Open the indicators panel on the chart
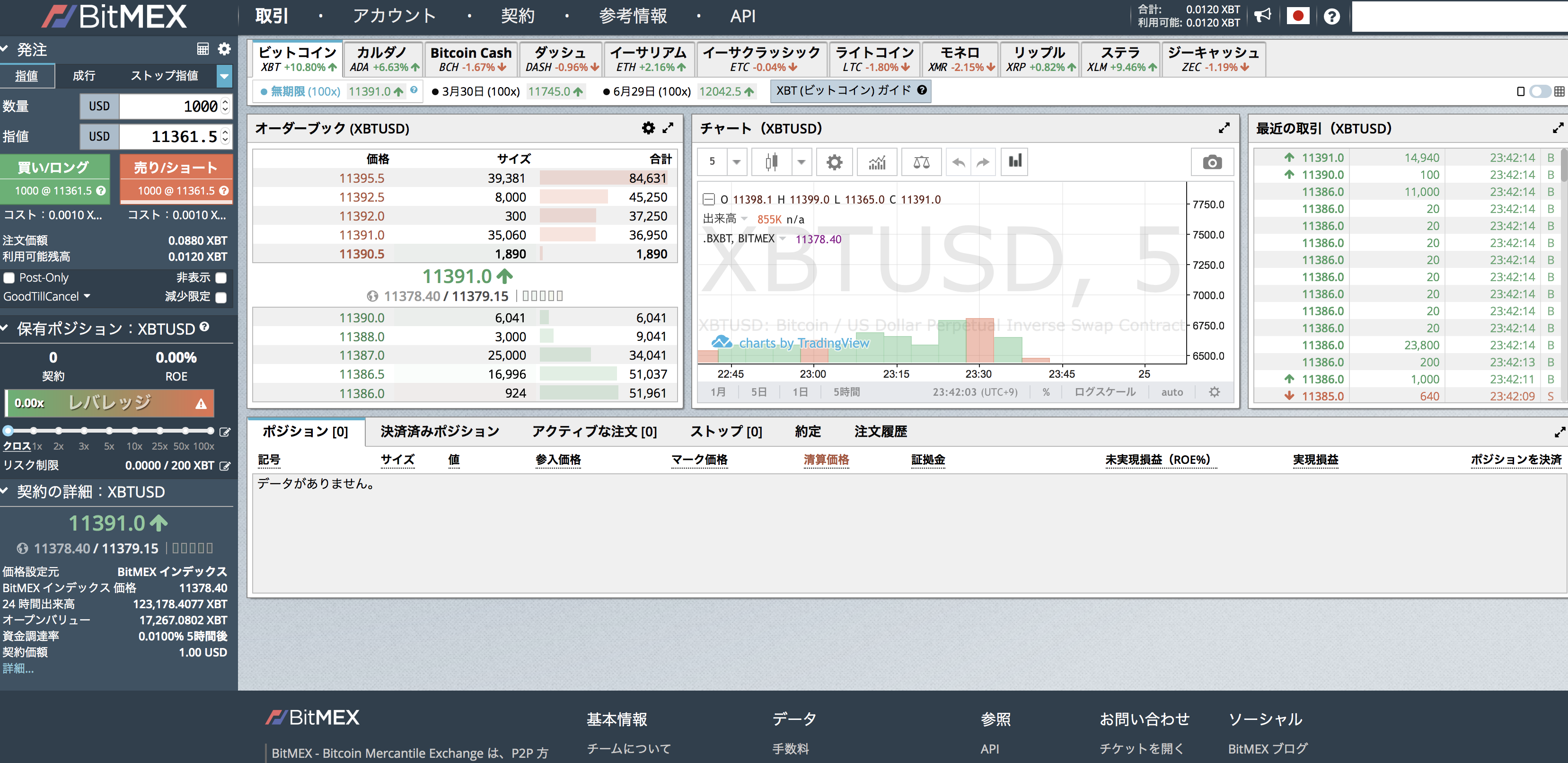 (877, 161)
